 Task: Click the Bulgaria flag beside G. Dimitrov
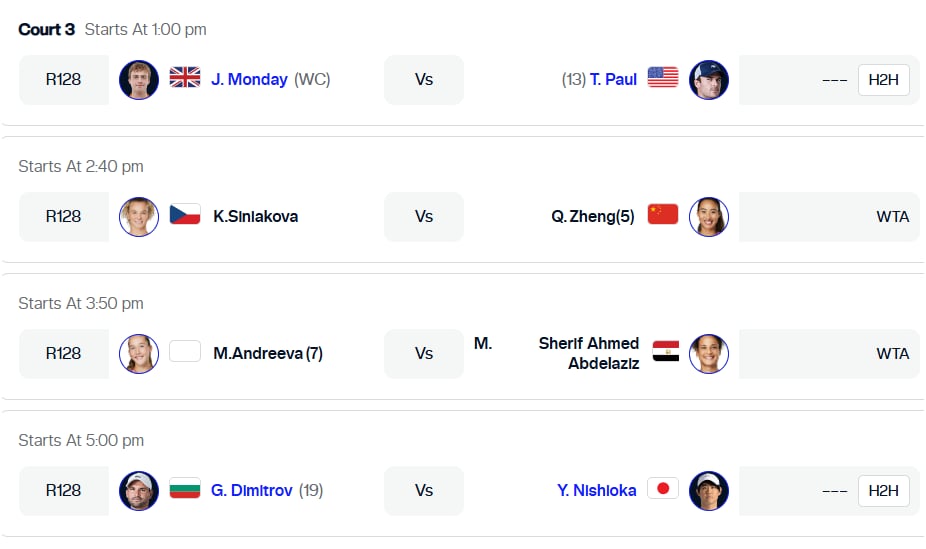pyautogui.click(x=185, y=488)
